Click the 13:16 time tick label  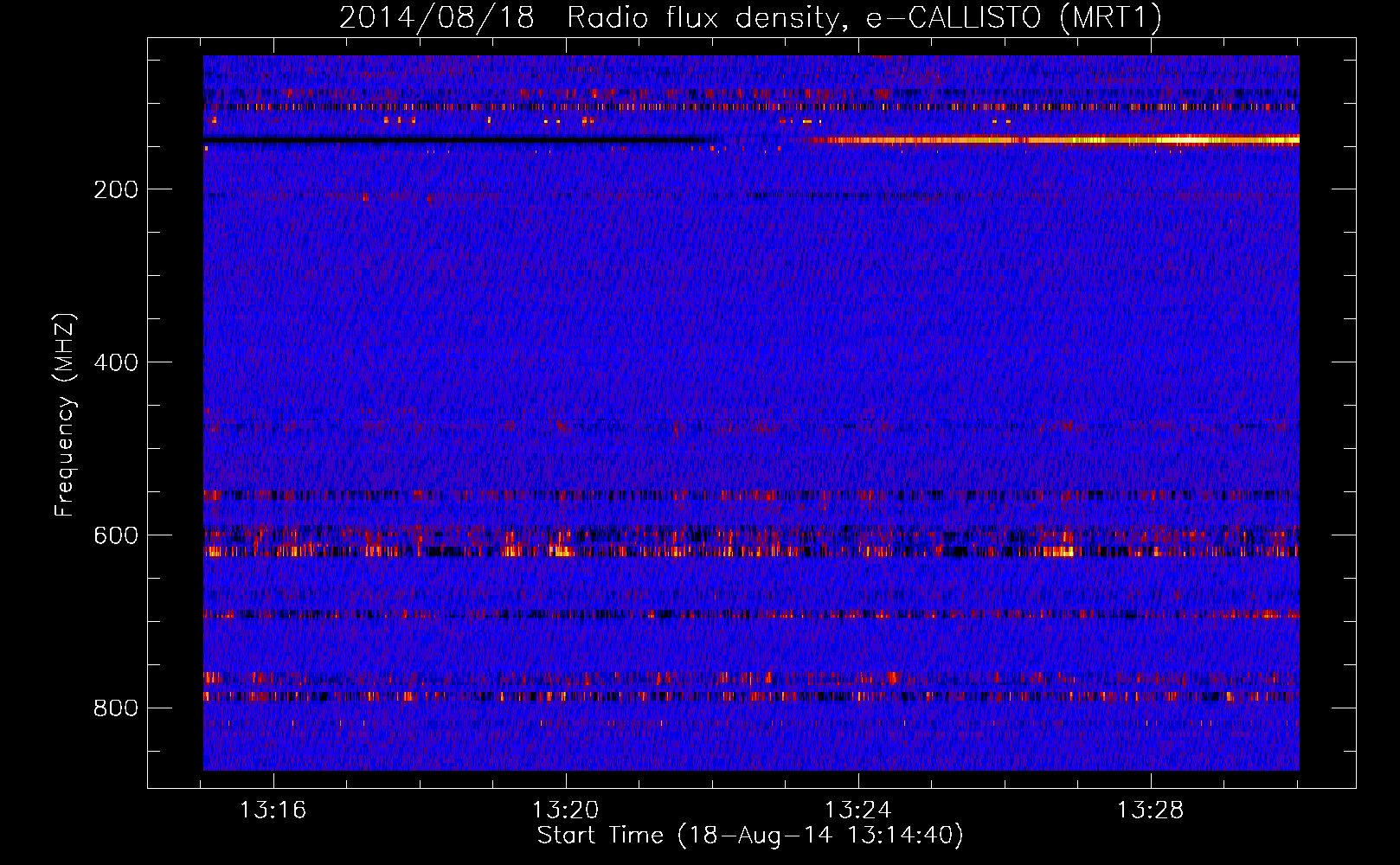pos(273,810)
